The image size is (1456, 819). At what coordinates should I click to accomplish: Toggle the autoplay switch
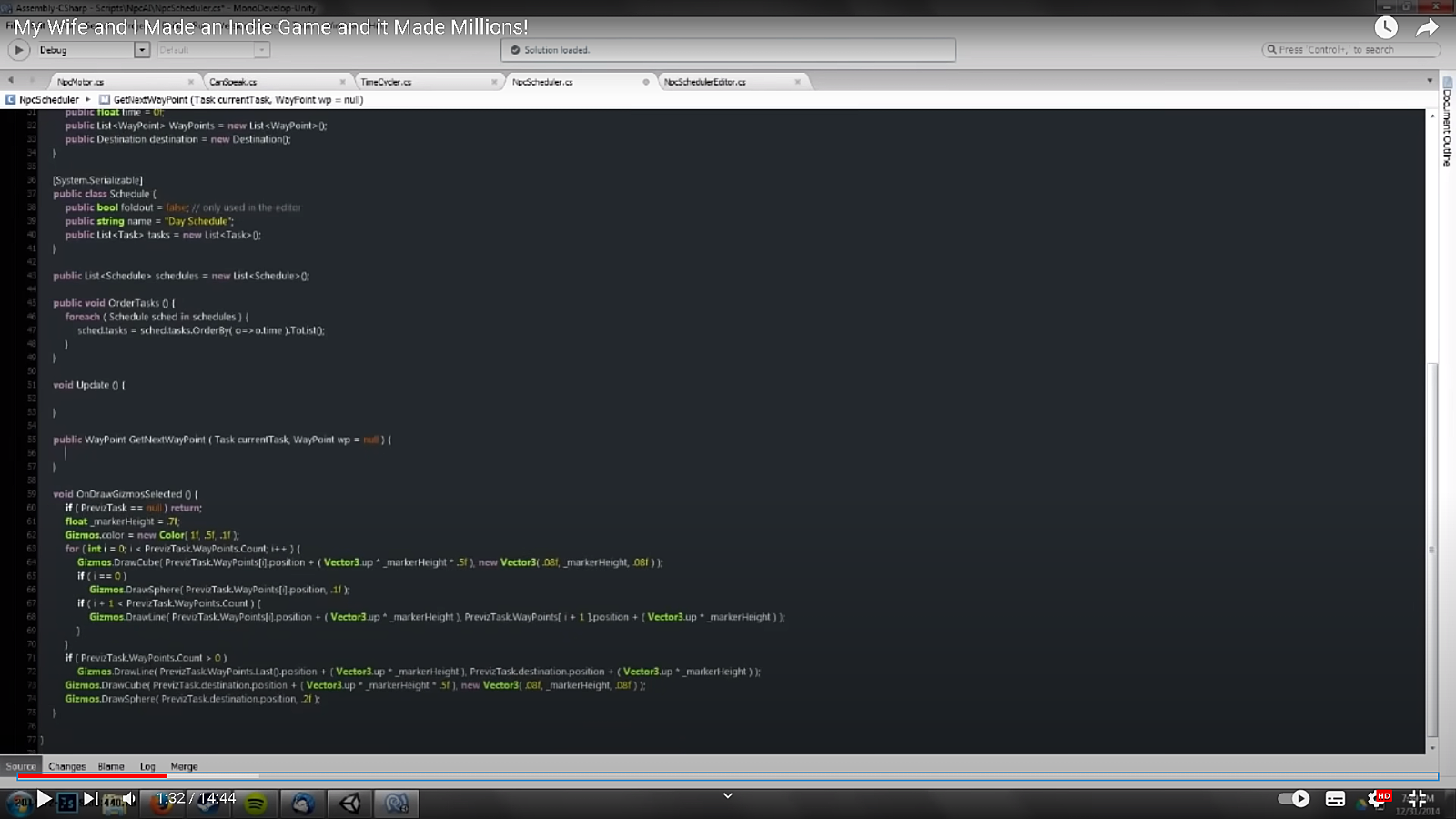pos(1293,798)
